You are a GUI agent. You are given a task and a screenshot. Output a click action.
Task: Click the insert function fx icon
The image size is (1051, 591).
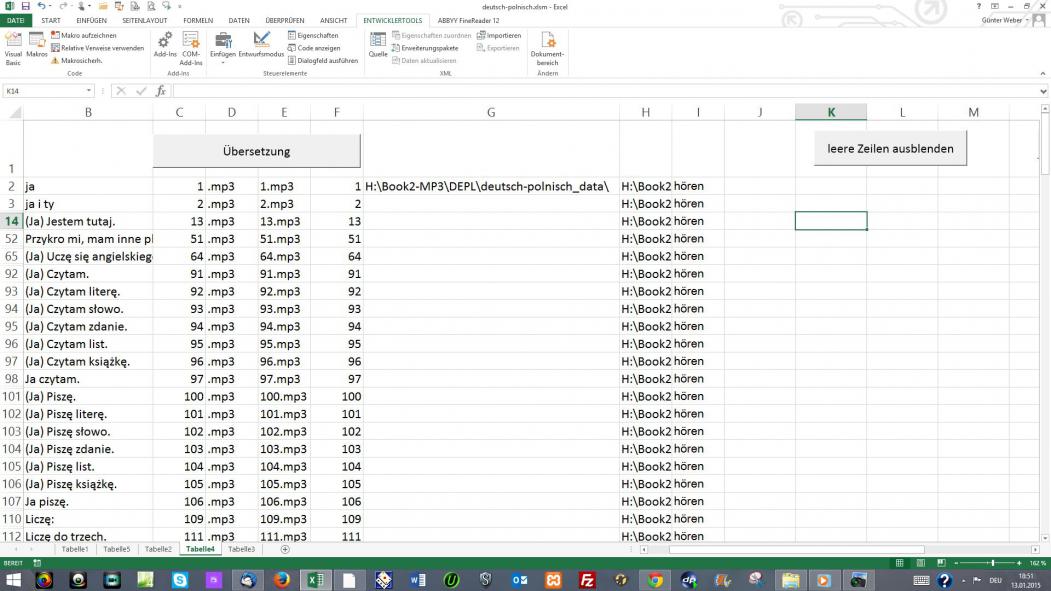pyautogui.click(x=161, y=91)
